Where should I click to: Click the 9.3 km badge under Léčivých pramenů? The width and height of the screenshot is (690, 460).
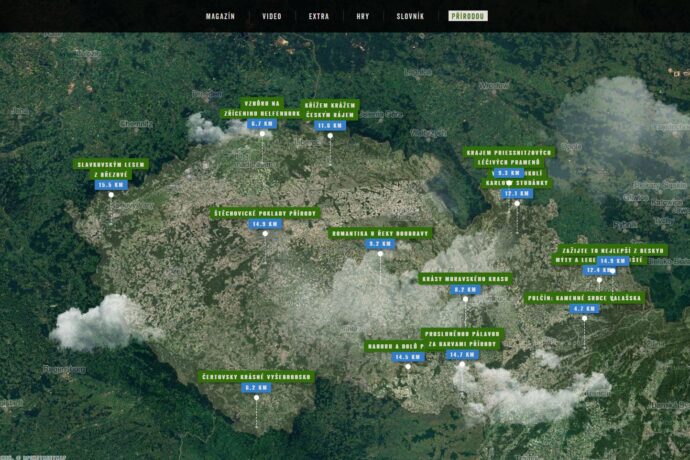click(x=509, y=173)
